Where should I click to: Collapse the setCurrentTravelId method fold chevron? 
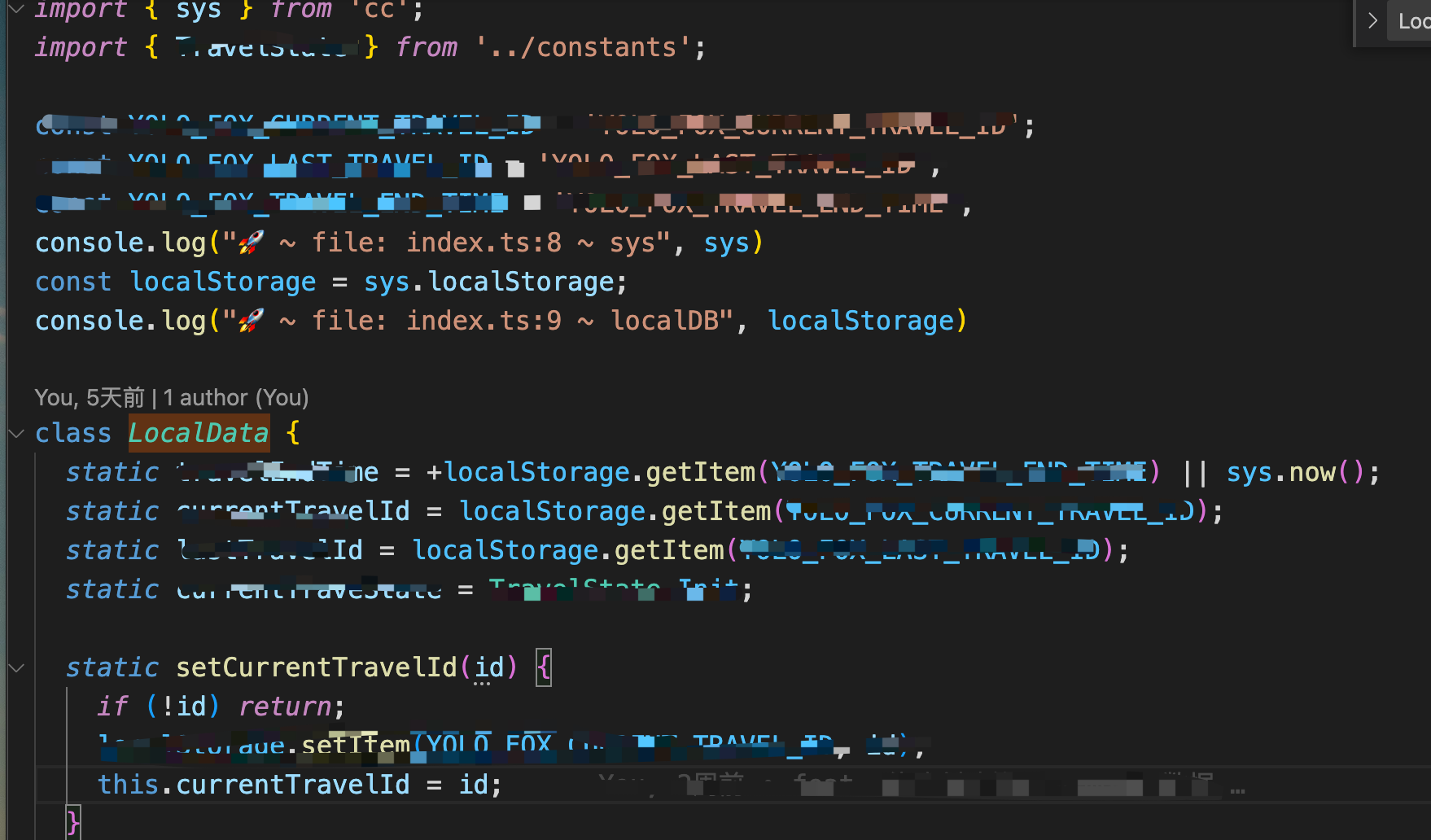pos(16,667)
